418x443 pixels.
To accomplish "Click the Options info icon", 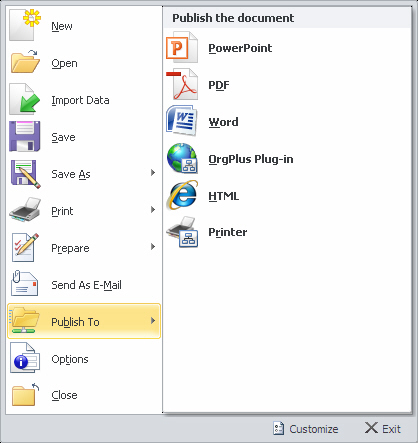I will tap(25, 358).
